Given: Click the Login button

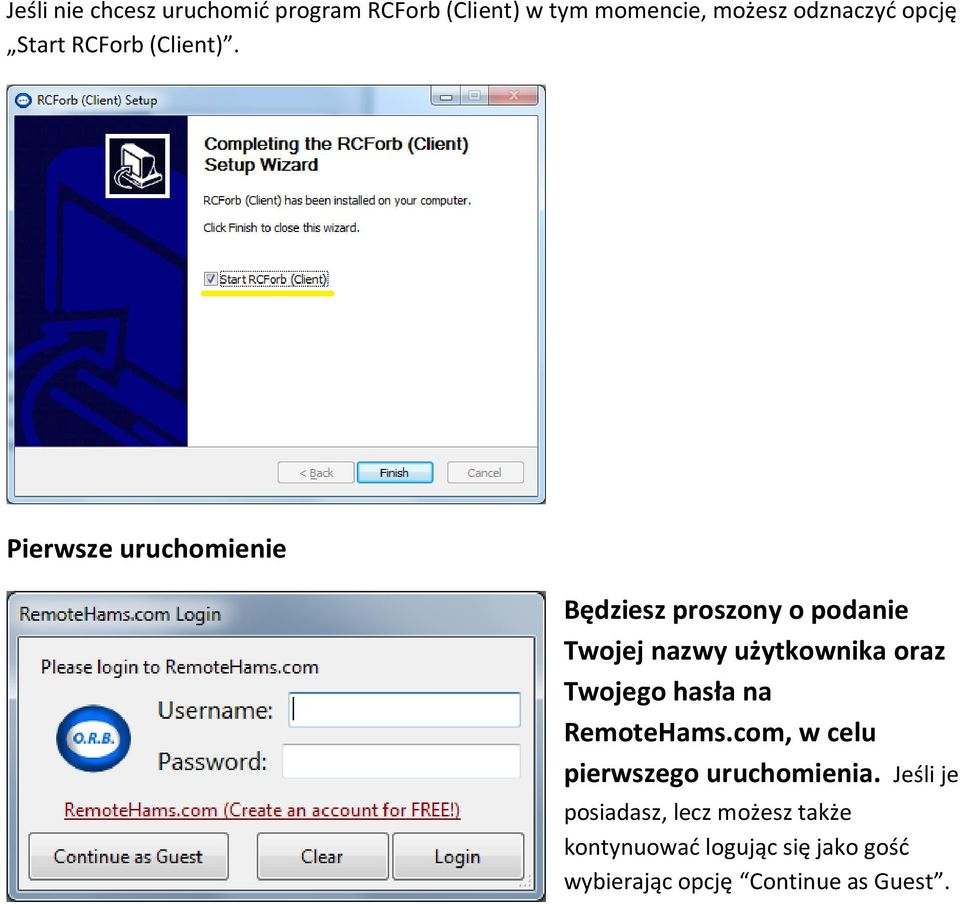Looking at the screenshot, I should (458, 856).
